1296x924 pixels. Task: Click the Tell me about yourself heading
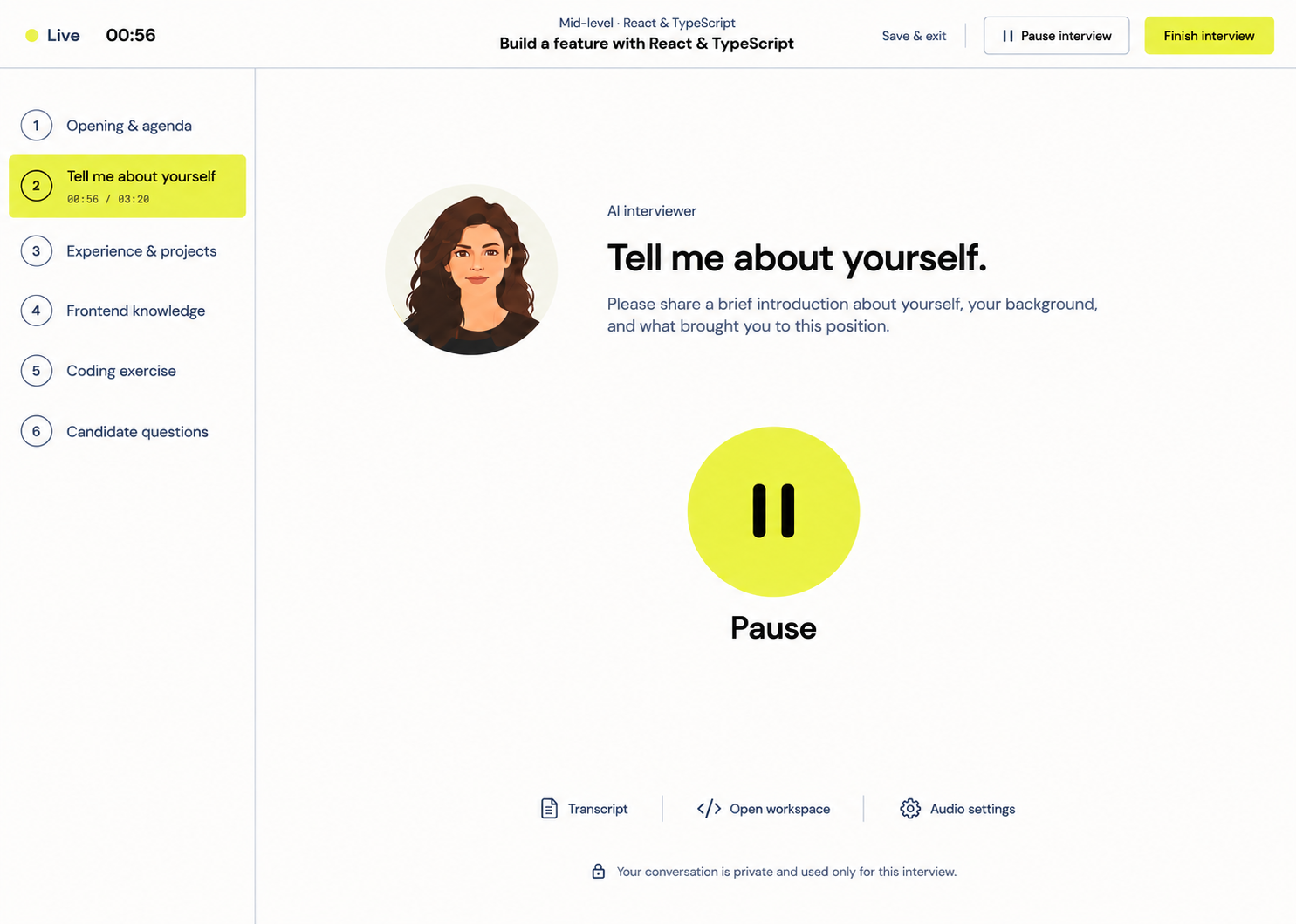797,258
